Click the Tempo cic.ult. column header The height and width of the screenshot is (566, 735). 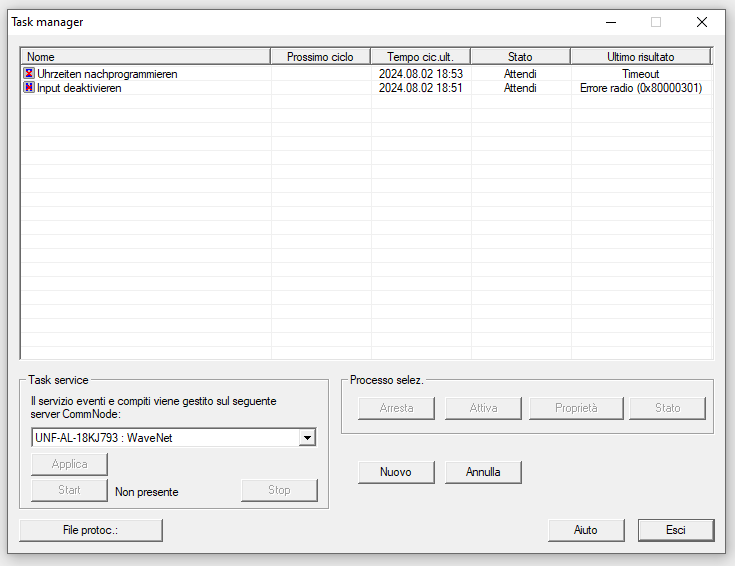pos(420,57)
